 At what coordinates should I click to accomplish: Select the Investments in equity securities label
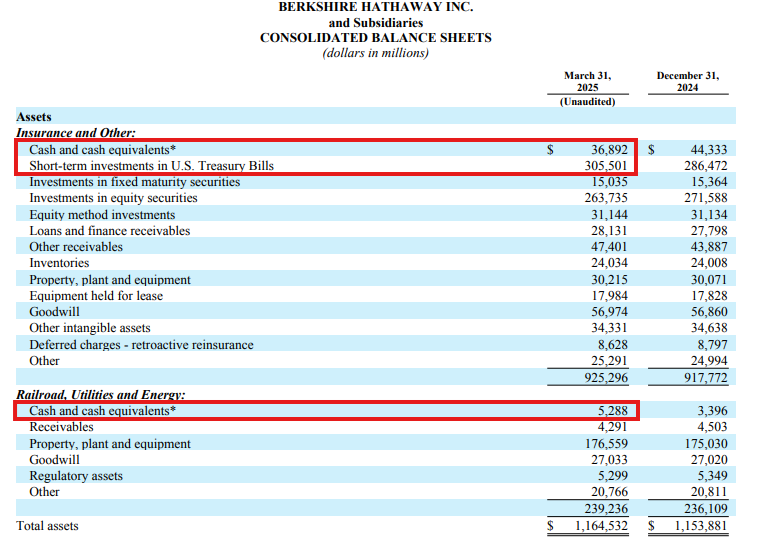[x=113, y=198]
